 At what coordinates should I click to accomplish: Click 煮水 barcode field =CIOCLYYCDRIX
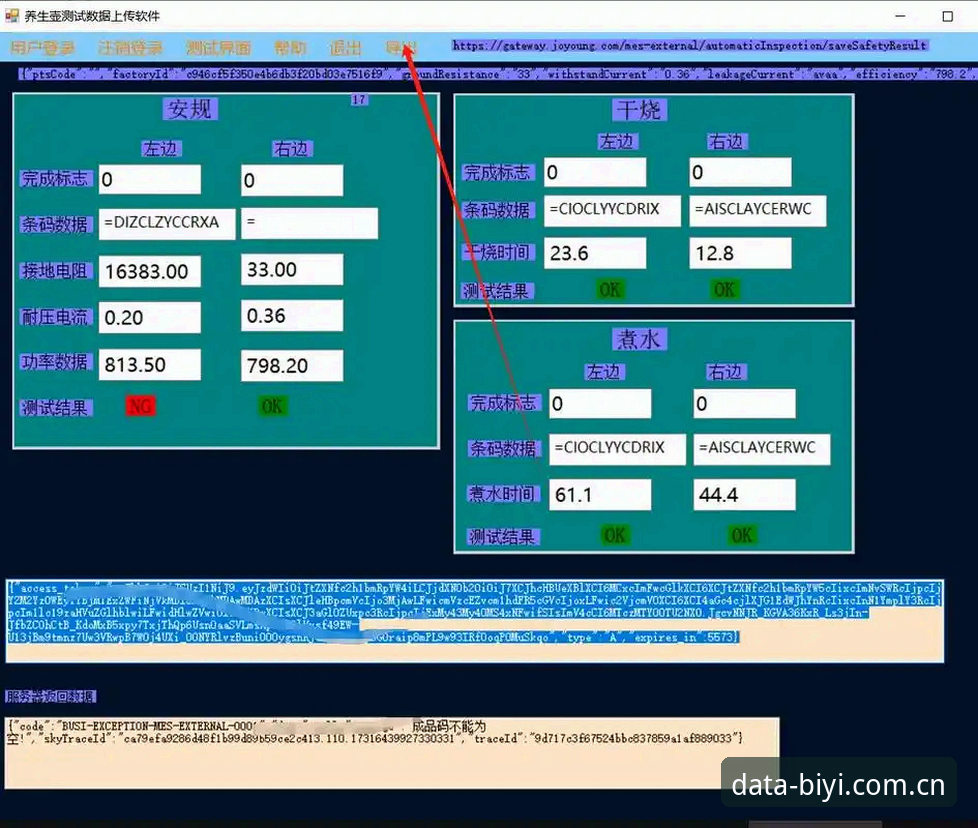617,449
